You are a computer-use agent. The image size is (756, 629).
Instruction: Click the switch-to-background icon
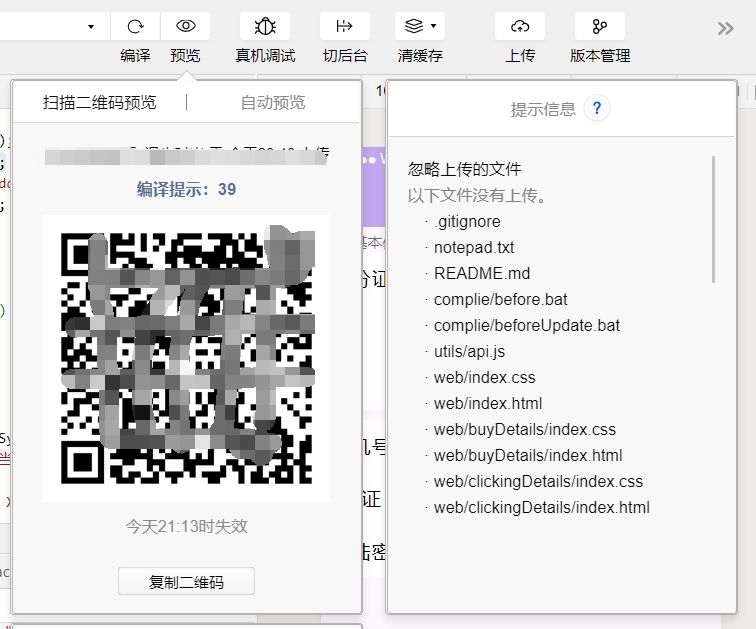click(344, 26)
